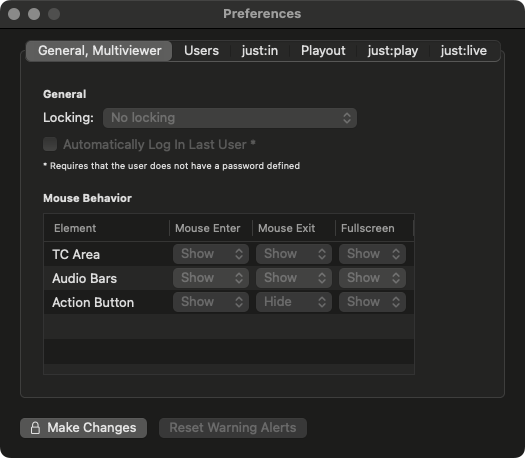Click the Locking: field label
This screenshot has width=525, height=458.
[68, 118]
